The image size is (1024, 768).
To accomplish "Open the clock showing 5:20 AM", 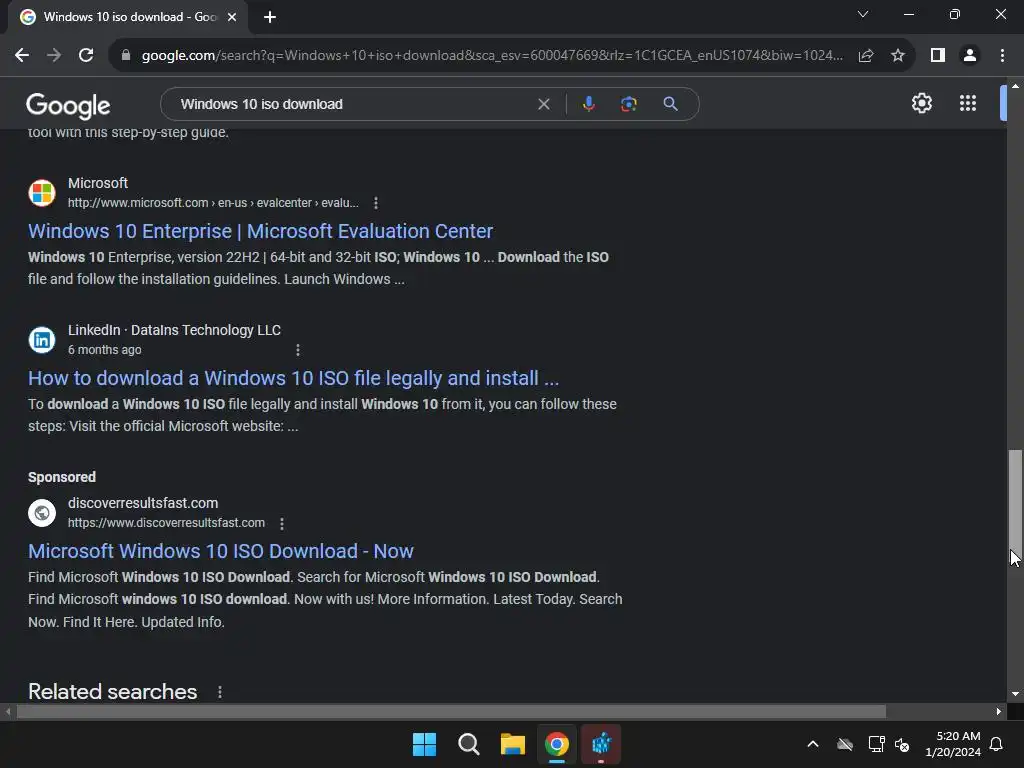I will pos(953,744).
